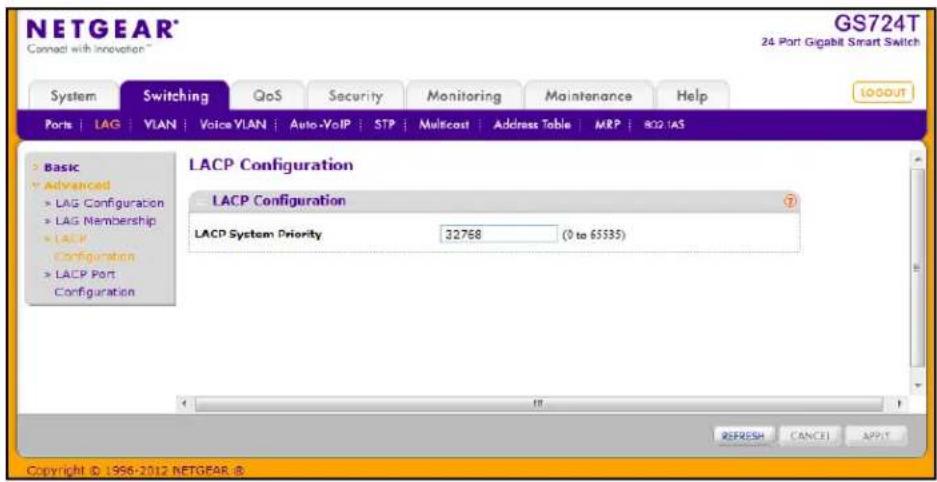Click the '(0 to 65535)' range text
This screenshot has width=937, height=482.
pyautogui.click(x=593, y=235)
